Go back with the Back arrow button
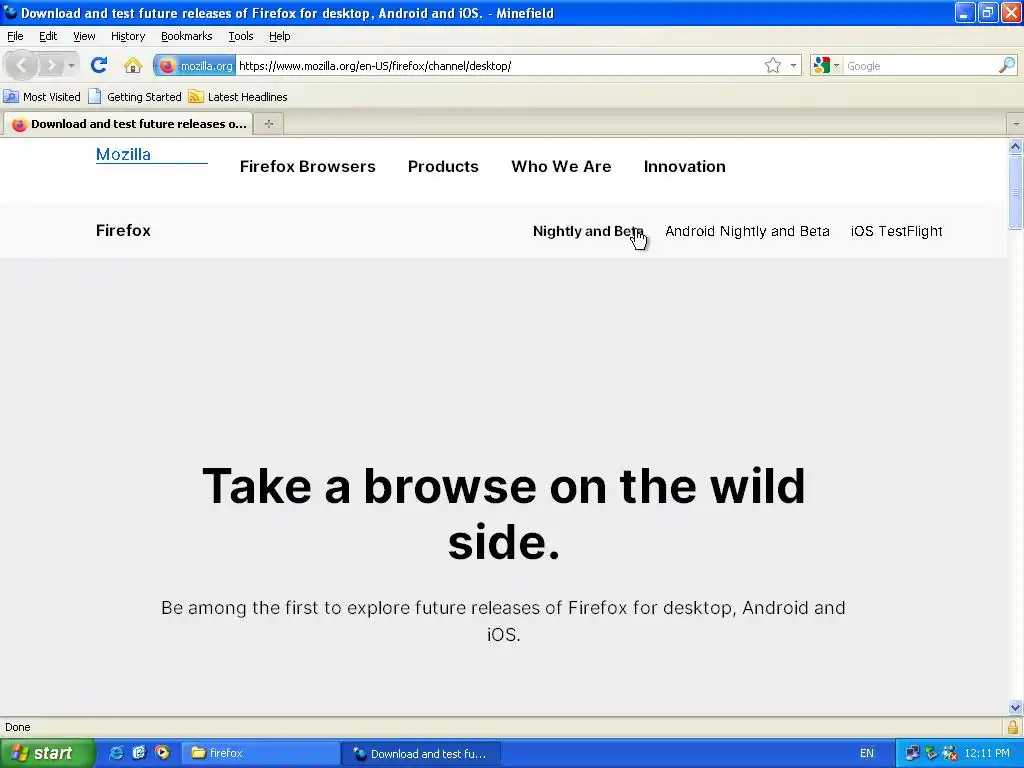Viewport: 1024px width, 768px height. 22,65
